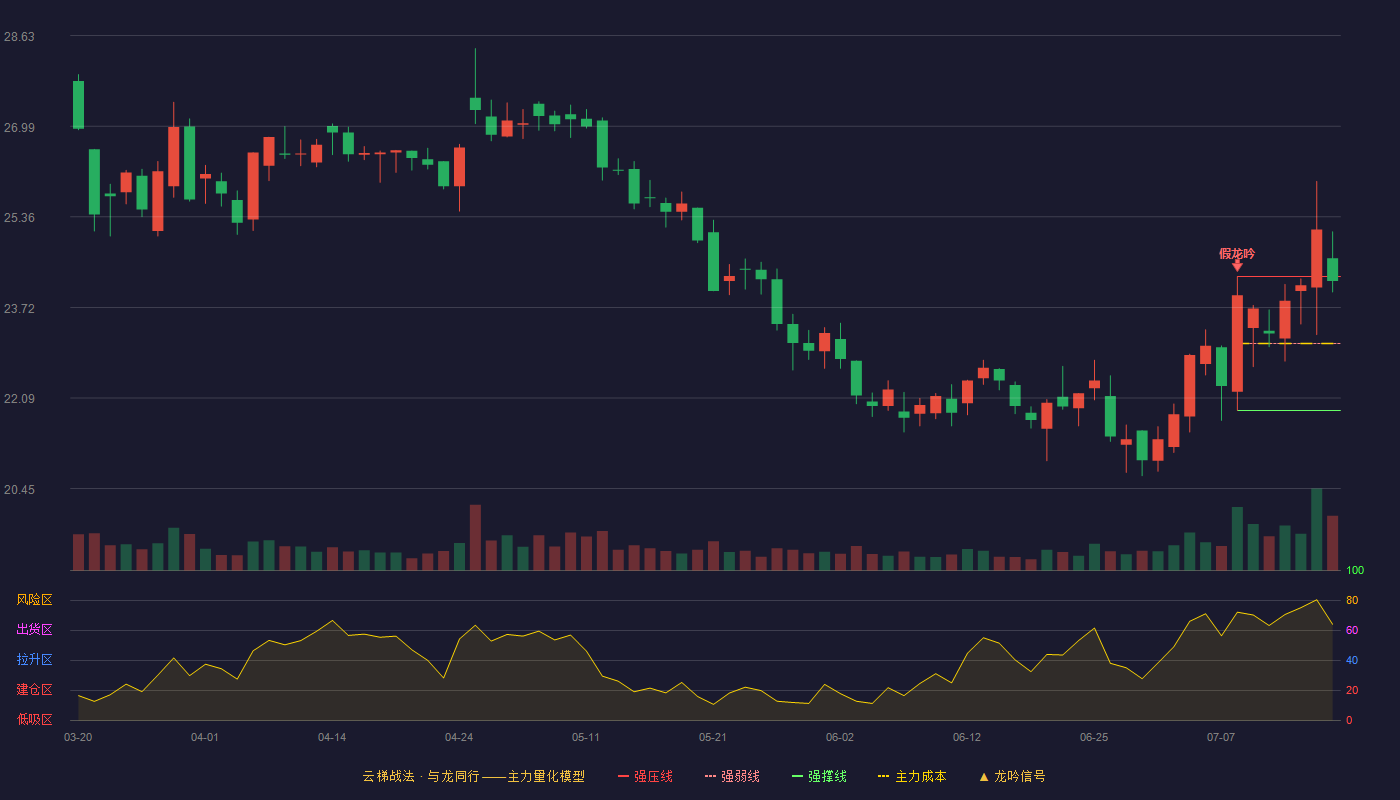Click the tall red volume bar near 04-24
Viewport: 1400px width, 800px height.
[475, 537]
